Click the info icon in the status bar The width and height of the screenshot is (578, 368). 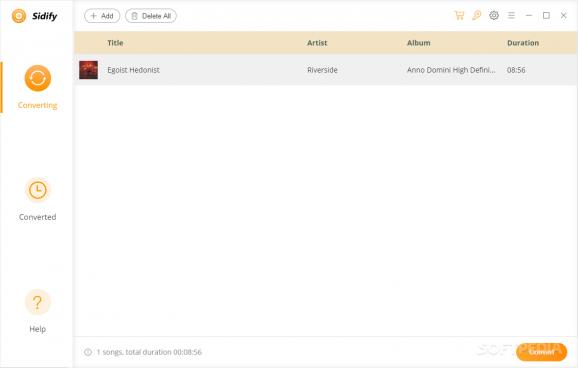point(88,352)
